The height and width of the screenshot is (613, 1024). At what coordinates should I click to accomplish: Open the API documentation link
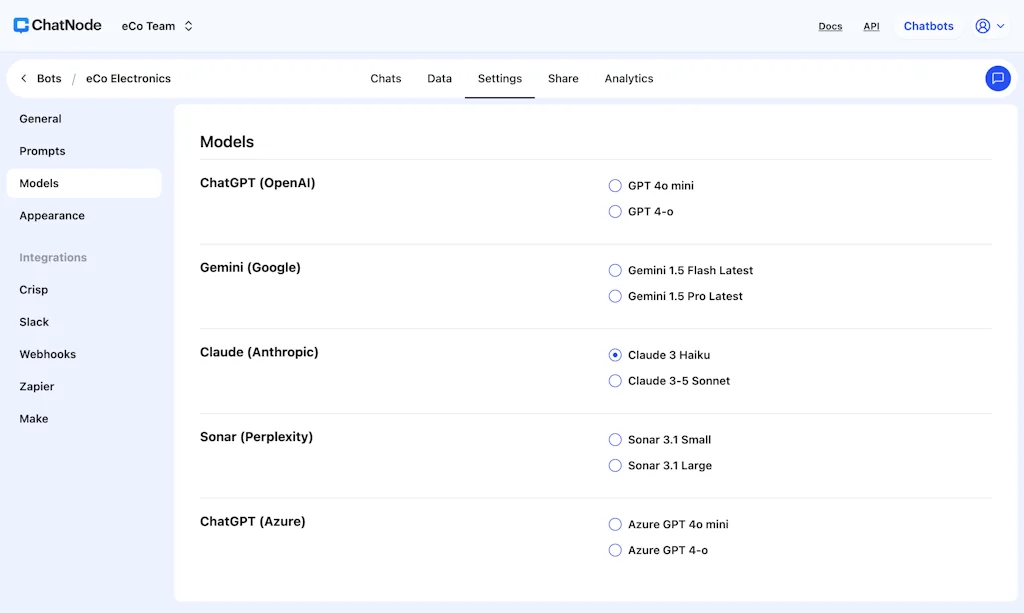871,26
